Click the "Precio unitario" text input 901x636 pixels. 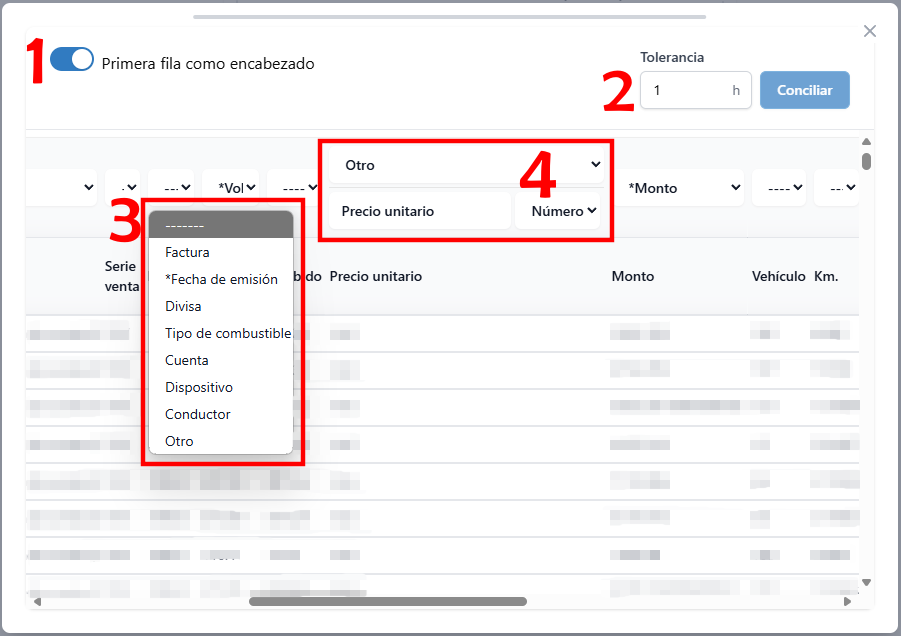click(420, 210)
